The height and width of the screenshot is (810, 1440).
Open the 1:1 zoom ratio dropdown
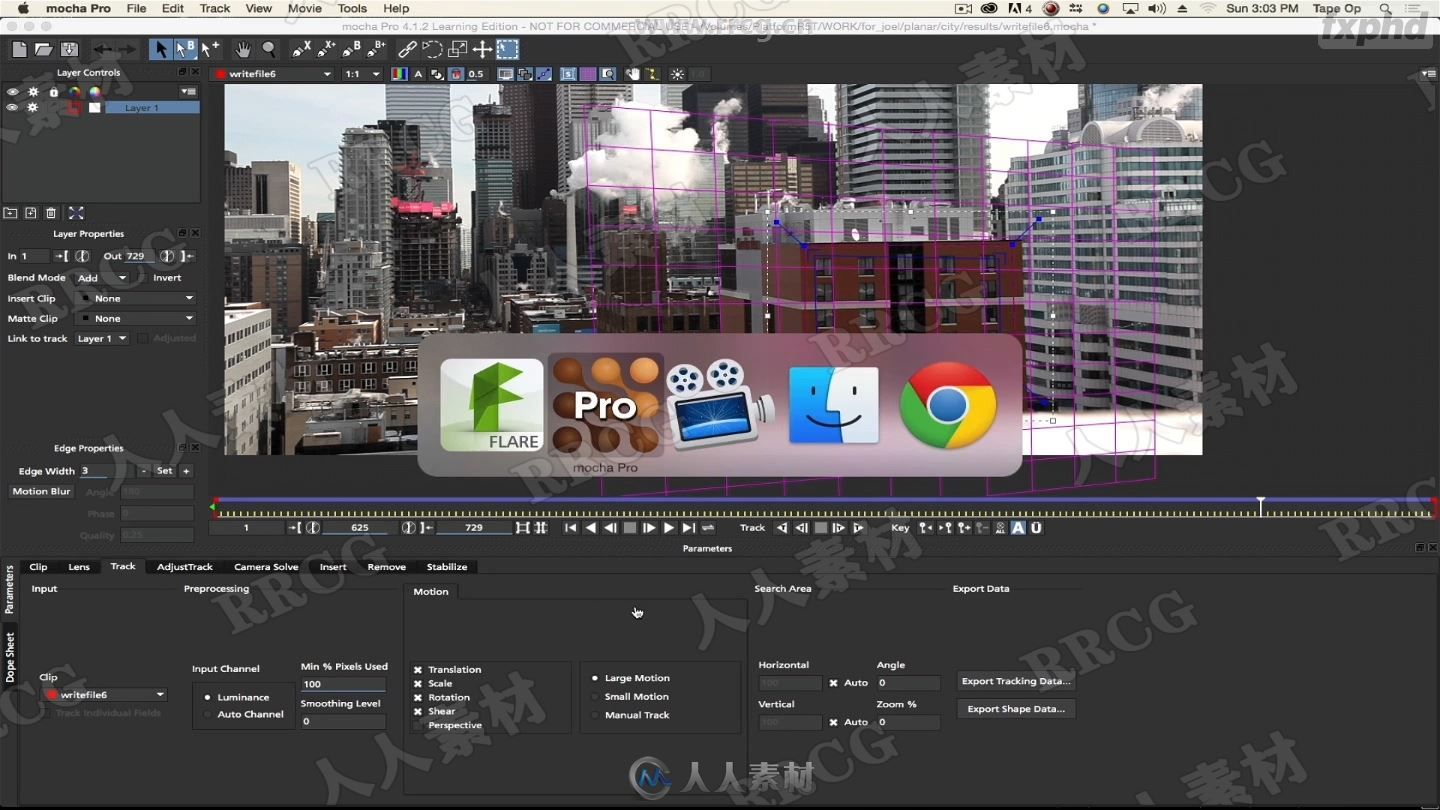coord(362,74)
